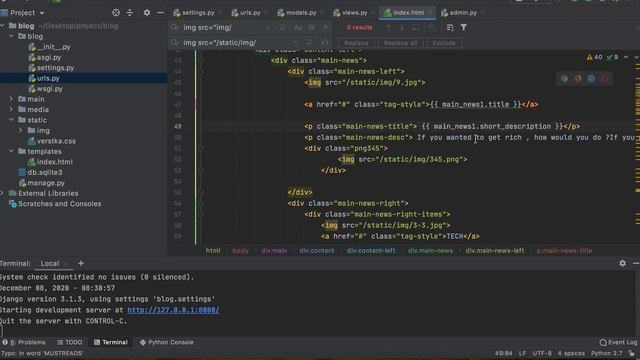Collapse the templates folder
Screen dimensions: 640x360
tap(11, 151)
